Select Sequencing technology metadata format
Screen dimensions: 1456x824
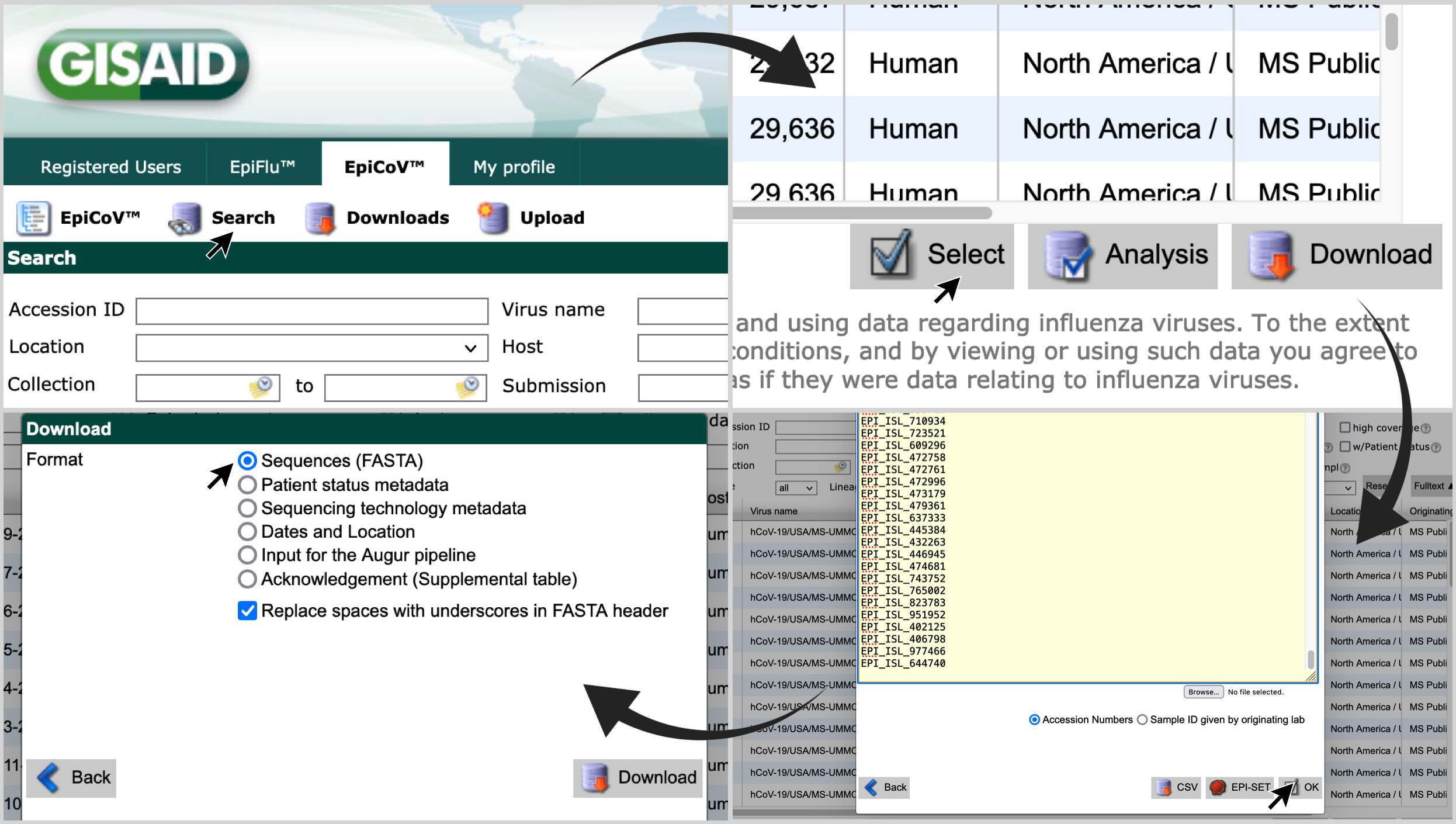click(x=247, y=508)
